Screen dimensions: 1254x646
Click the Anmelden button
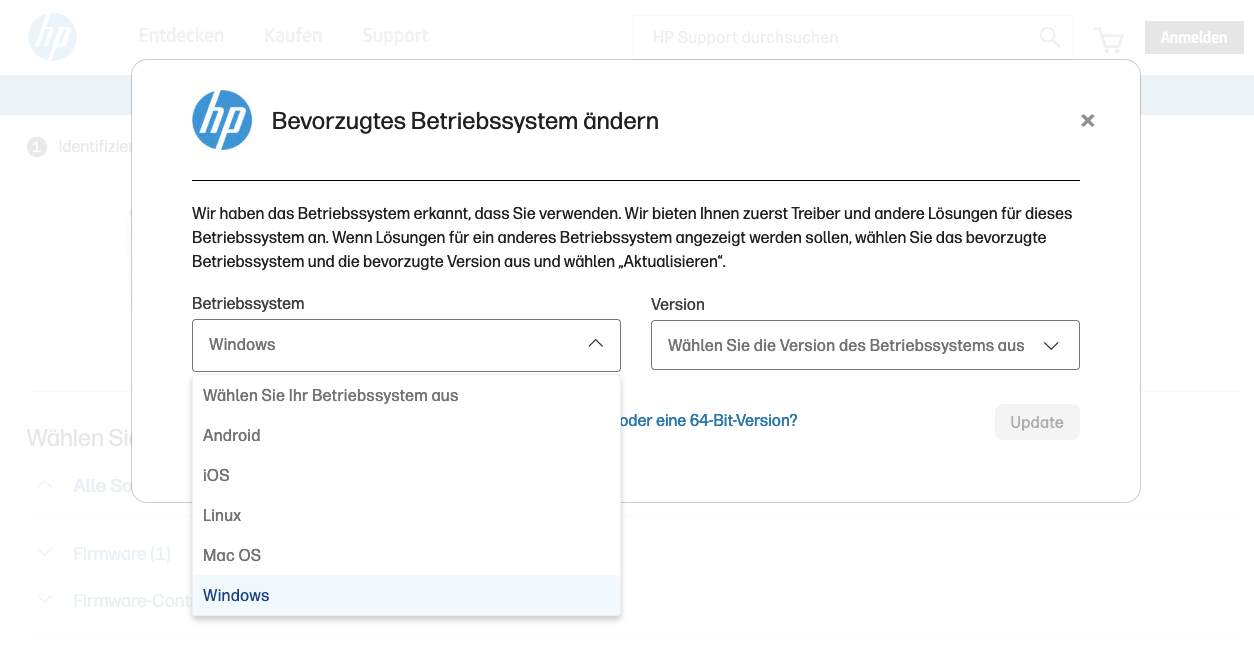click(x=1194, y=38)
